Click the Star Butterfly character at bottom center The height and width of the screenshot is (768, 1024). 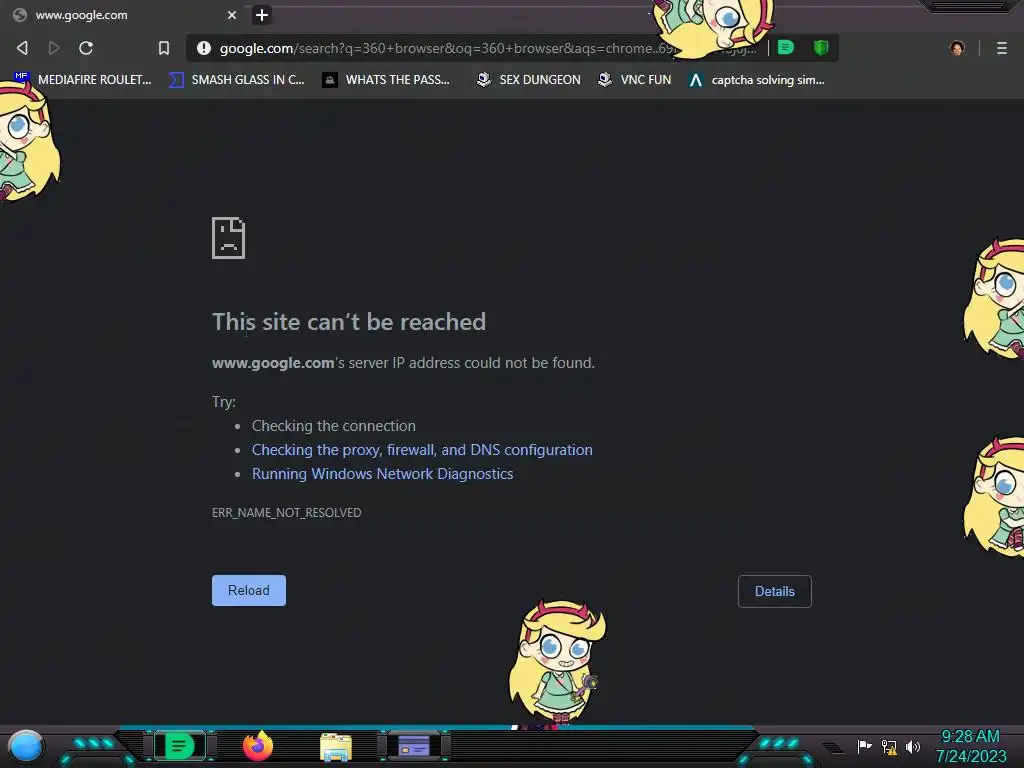coord(557,661)
